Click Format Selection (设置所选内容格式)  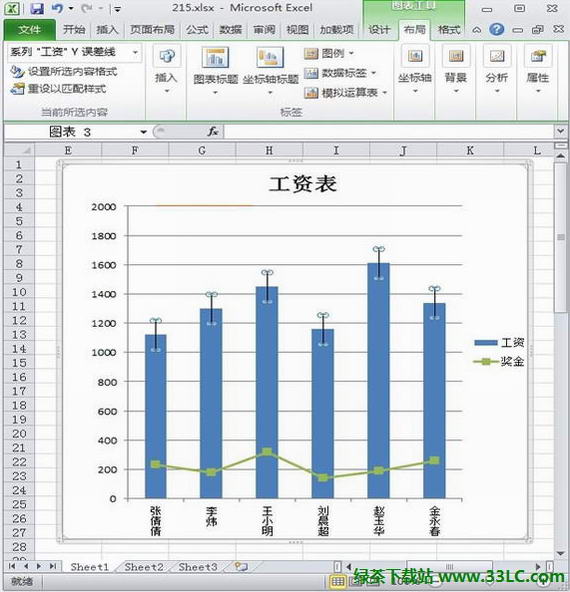(x=64, y=71)
